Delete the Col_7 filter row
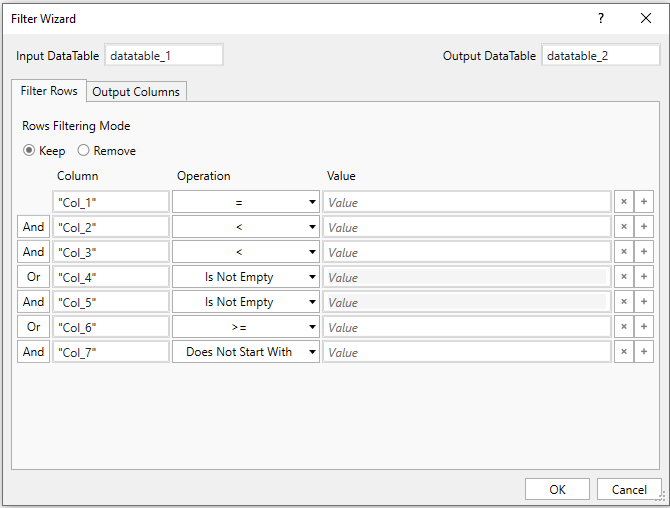670x508 pixels. tap(623, 352)
